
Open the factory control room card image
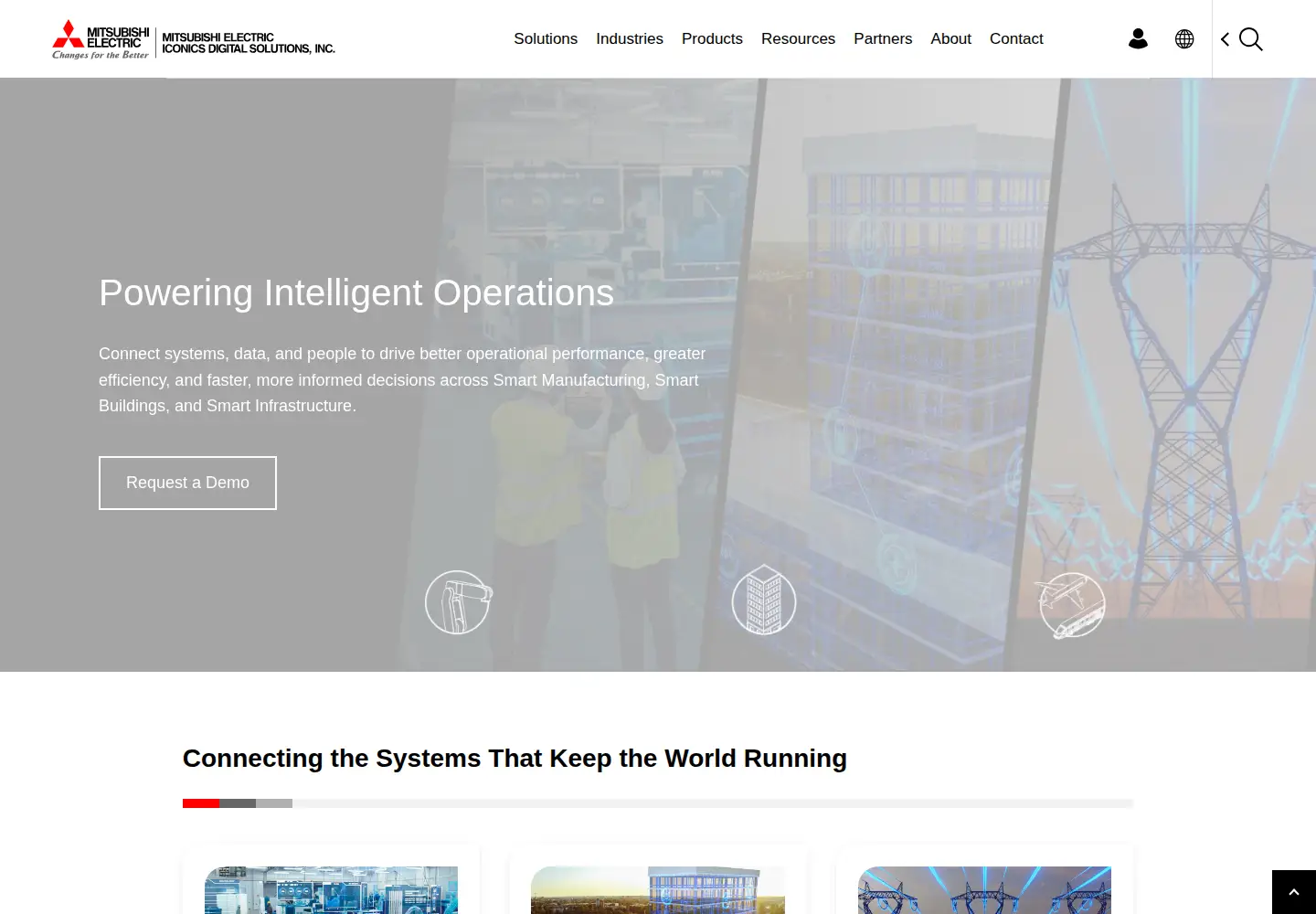tap(331, 890)
